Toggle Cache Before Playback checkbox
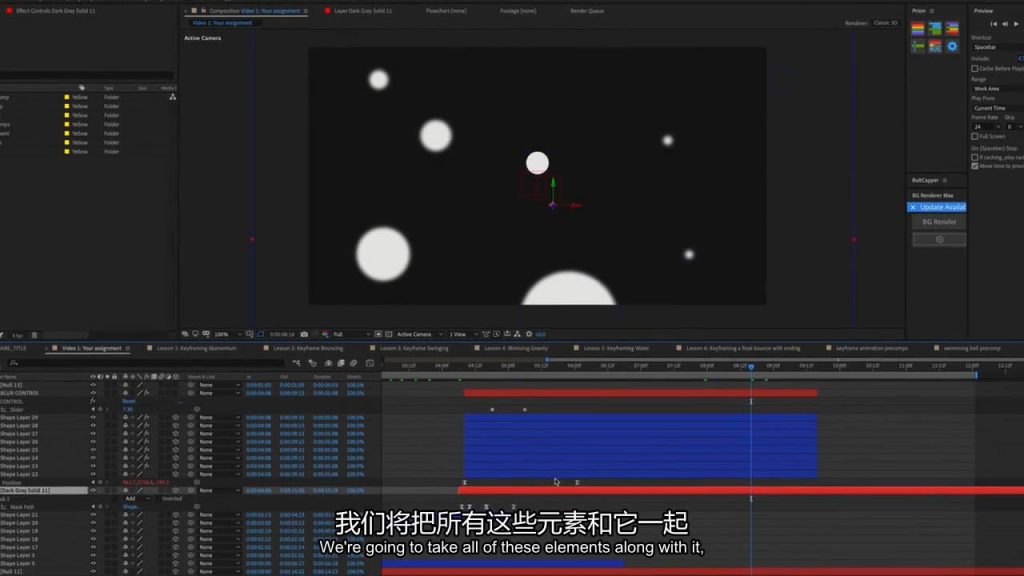 (974, 69)
